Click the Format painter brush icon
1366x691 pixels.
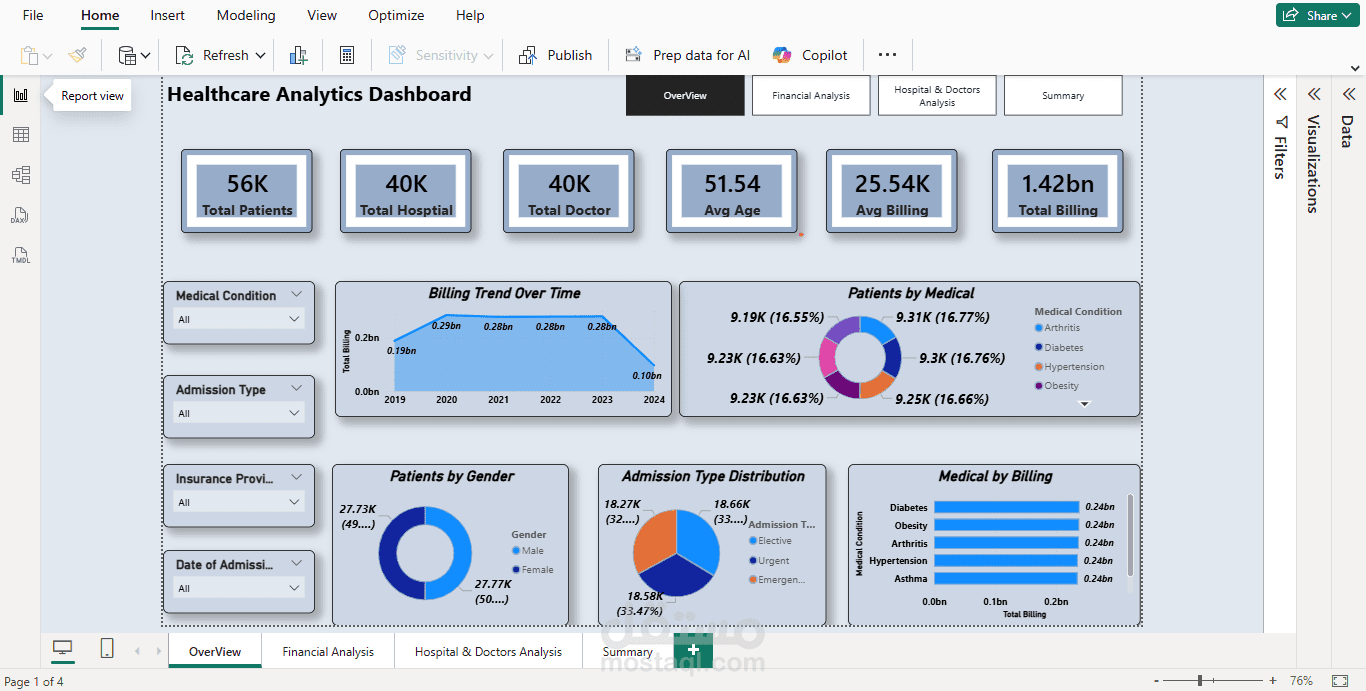click(78, 55)
